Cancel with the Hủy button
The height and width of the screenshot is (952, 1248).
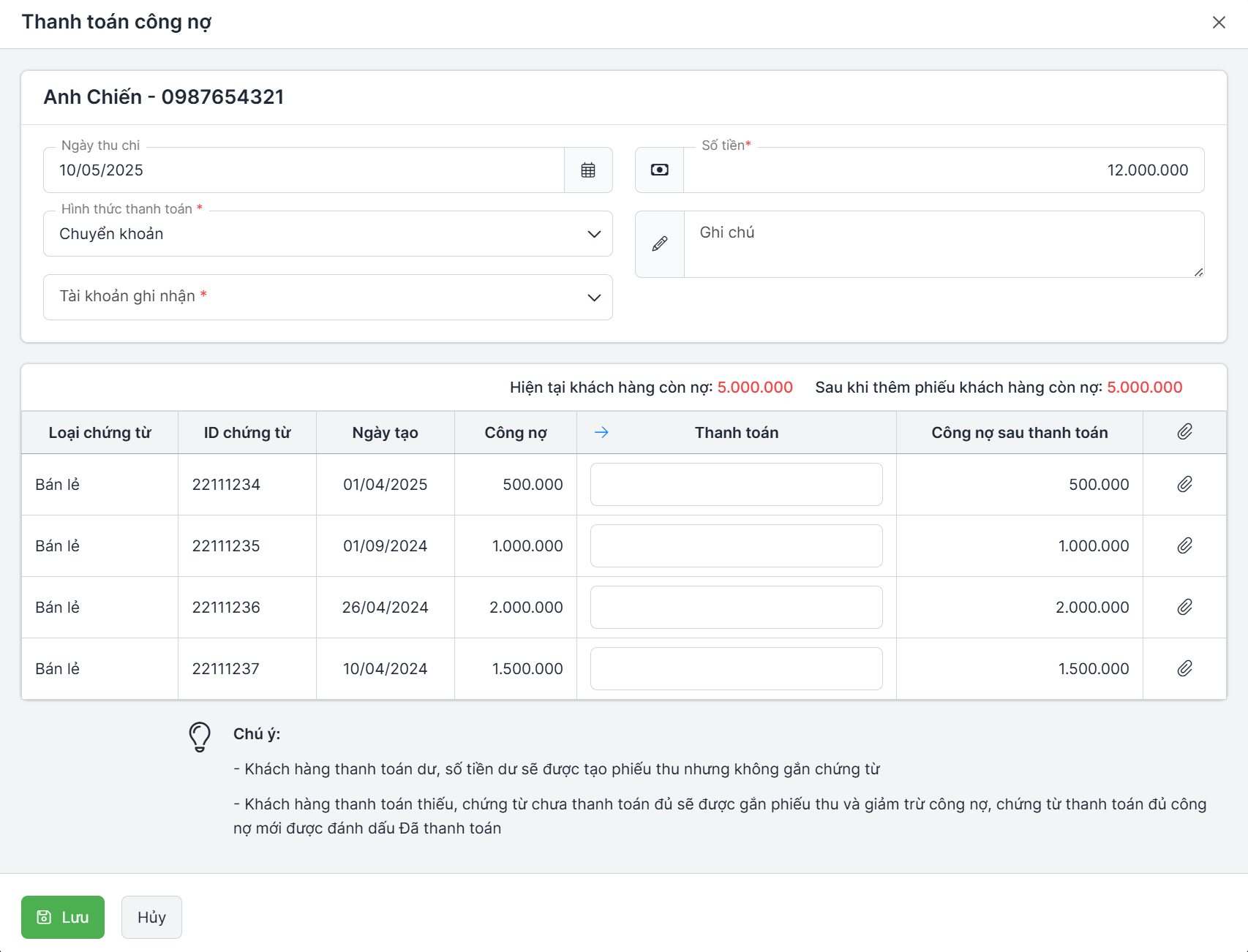click(151, 917)
